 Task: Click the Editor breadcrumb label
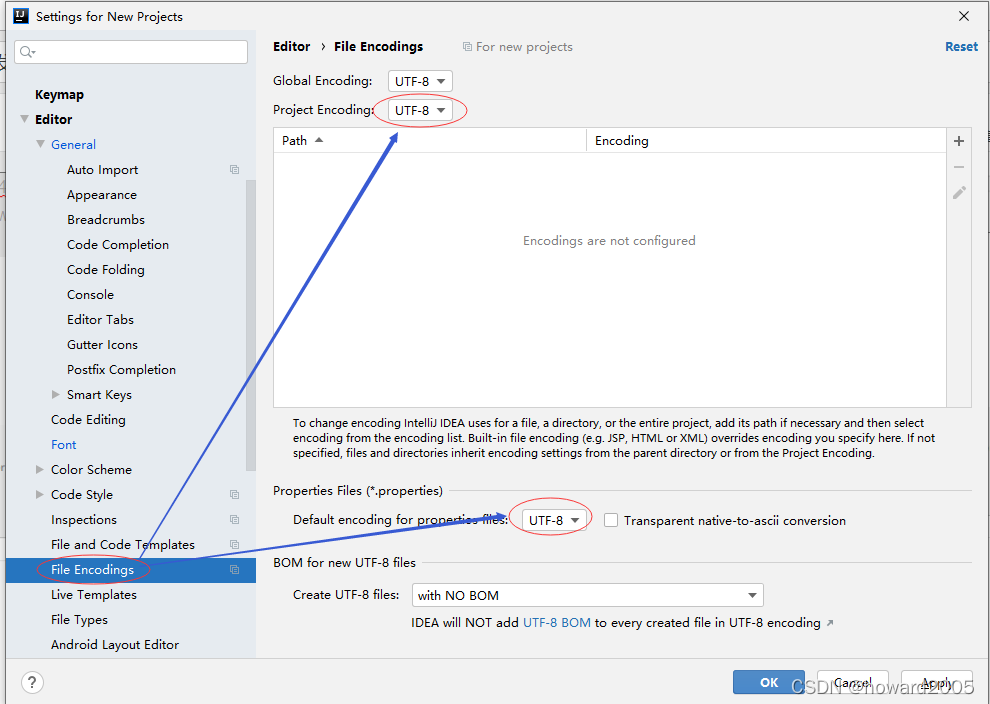tap(292, 47)
